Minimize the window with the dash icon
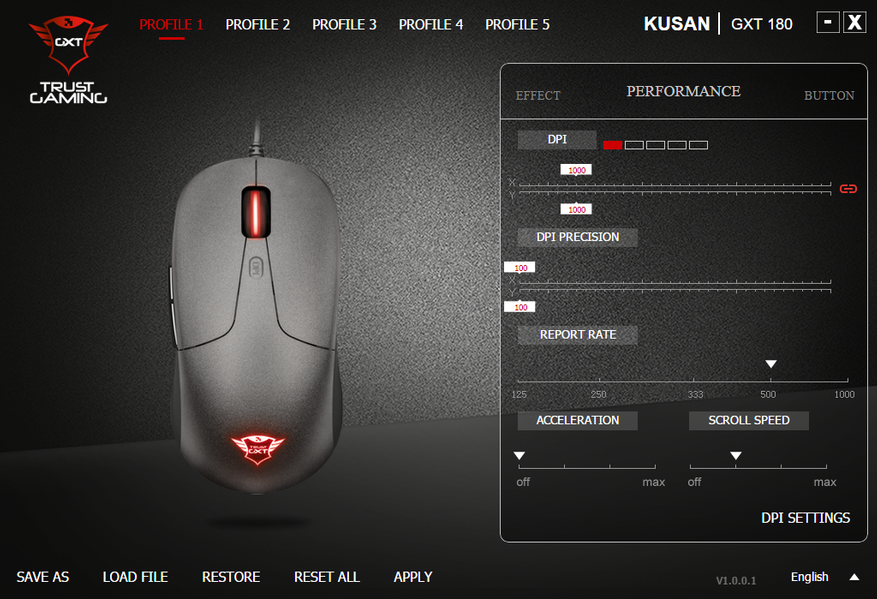Screen dimensions: 877x599 [828, 23]
